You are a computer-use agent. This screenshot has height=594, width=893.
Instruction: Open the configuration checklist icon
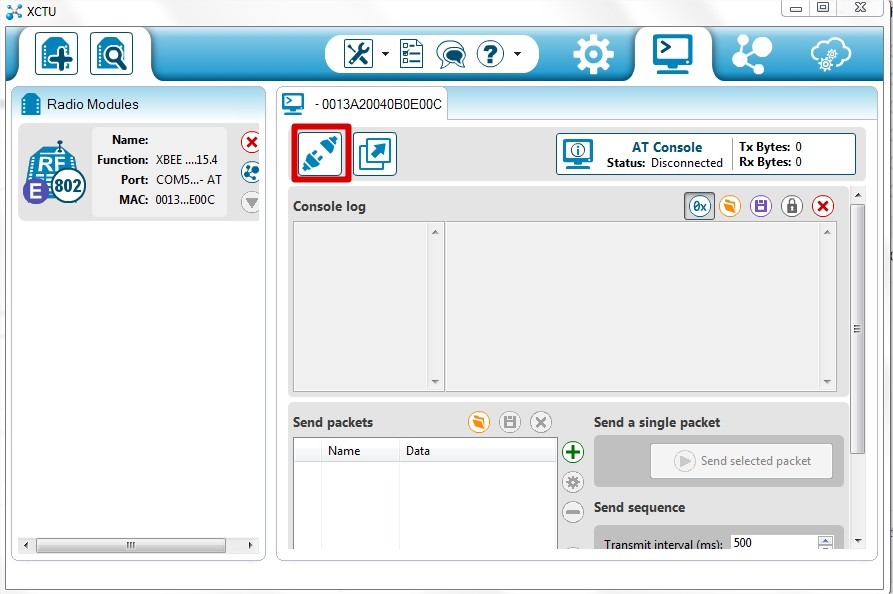pos(411,54)
